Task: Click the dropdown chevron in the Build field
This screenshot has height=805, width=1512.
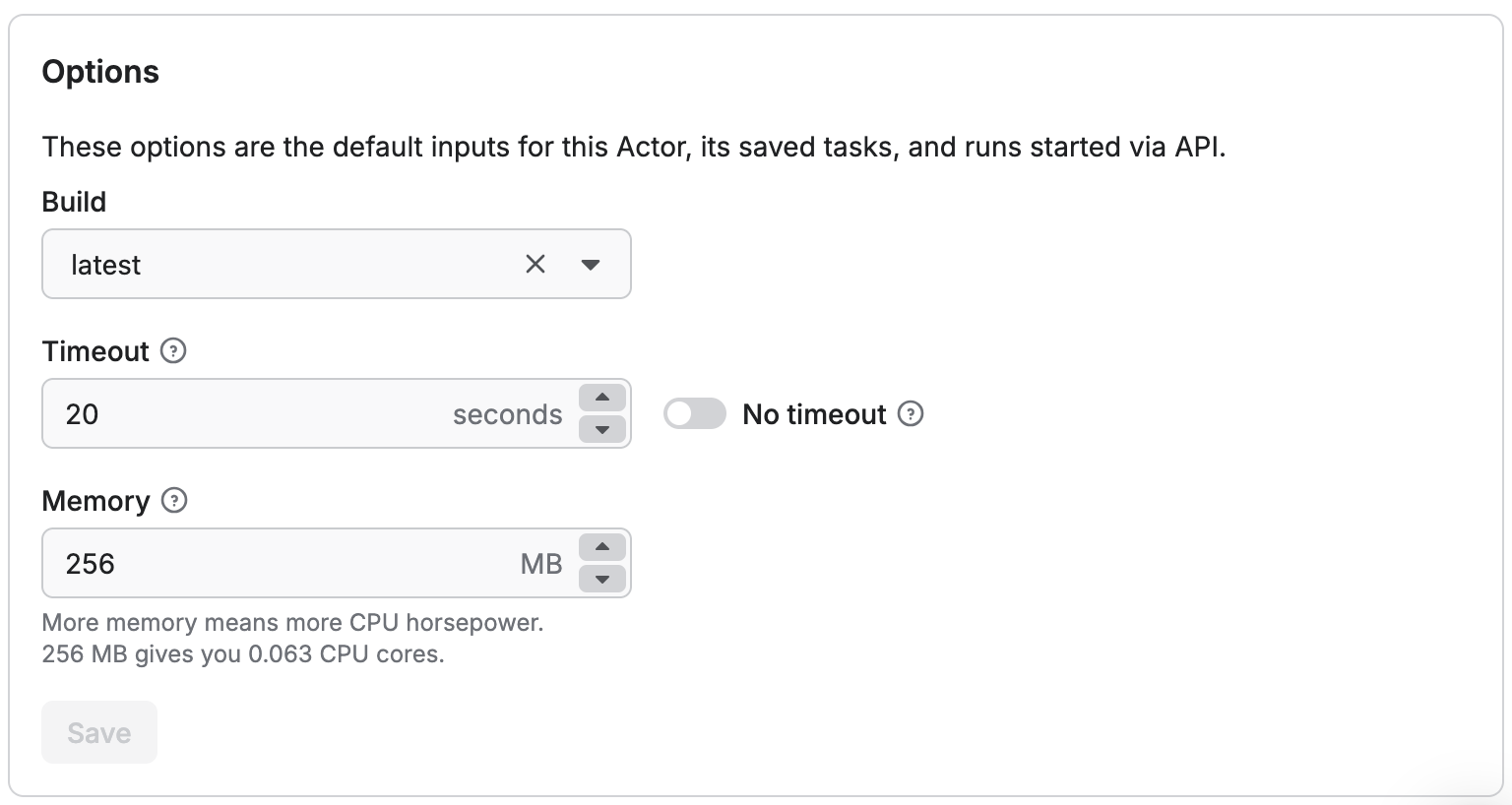Action: click(591, 264)
